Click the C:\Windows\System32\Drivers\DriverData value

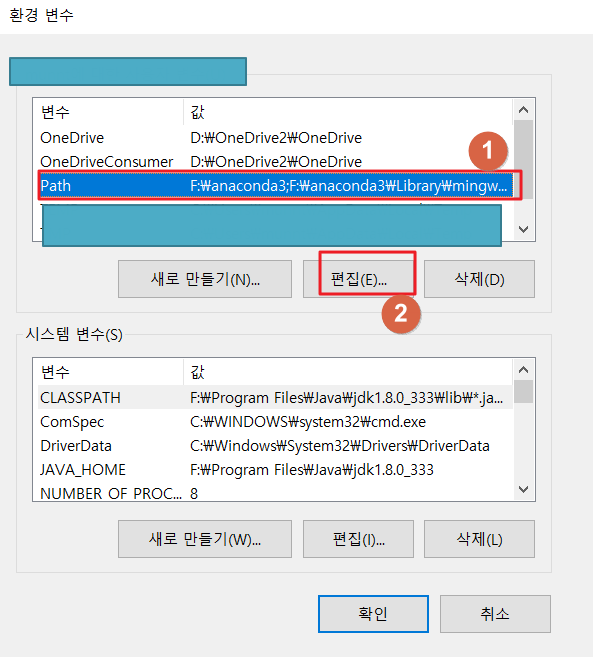pyautogui.click(x=340, y=446)
